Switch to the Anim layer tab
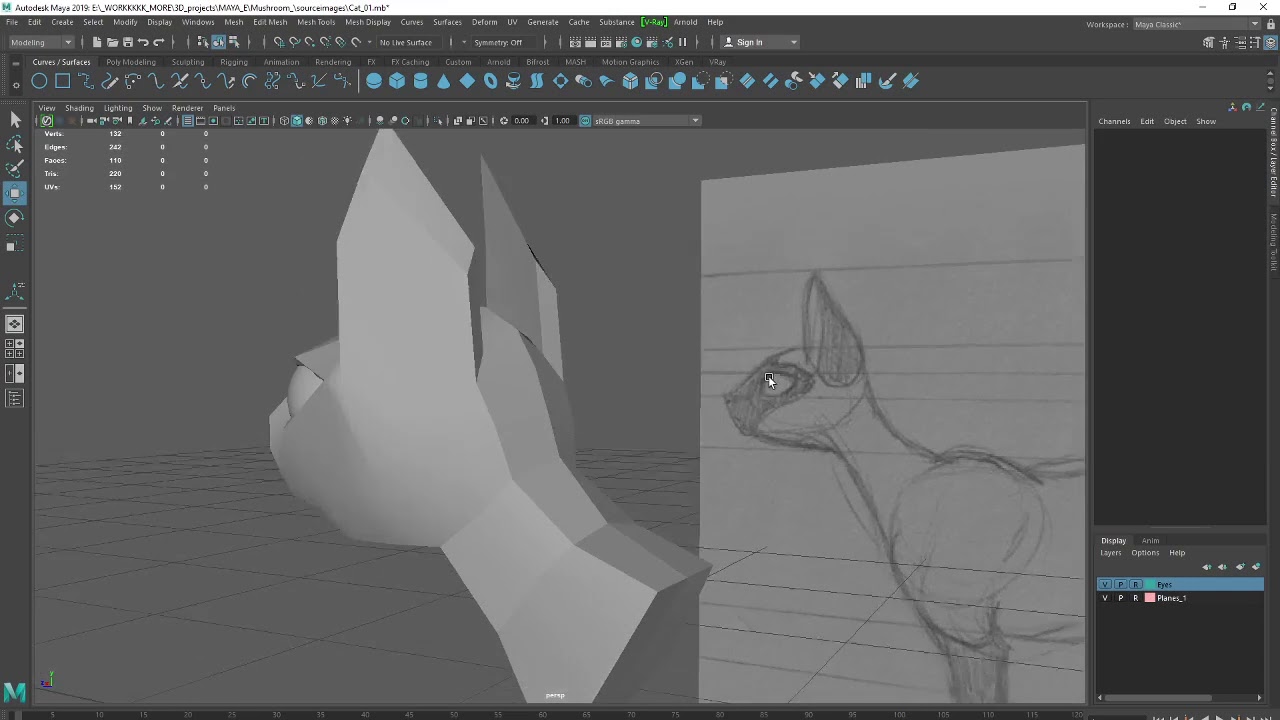This screenshot has height=720, width=1280. point(1151,541)
